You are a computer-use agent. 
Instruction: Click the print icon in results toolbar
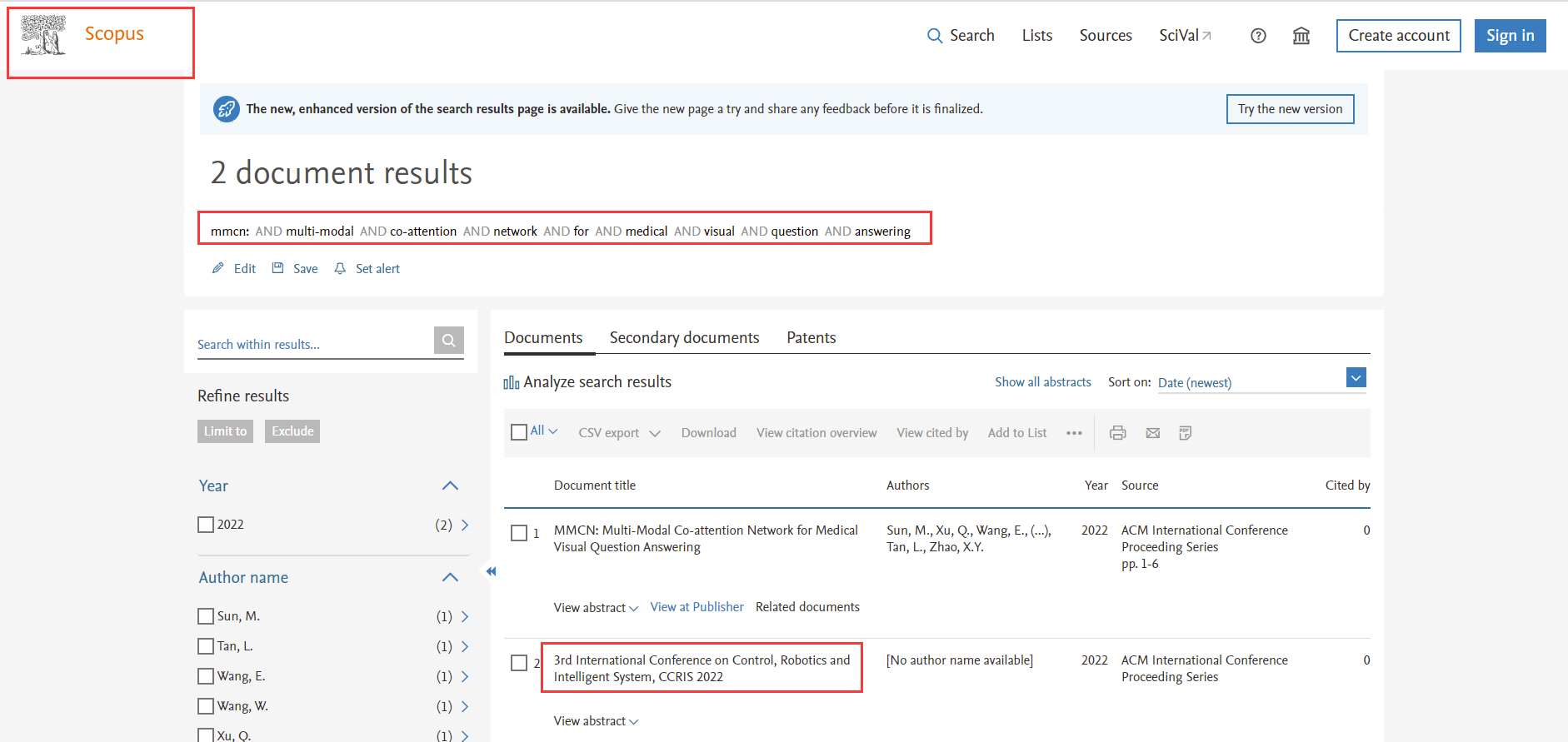pyautogui.click(x=1118, y=433)
